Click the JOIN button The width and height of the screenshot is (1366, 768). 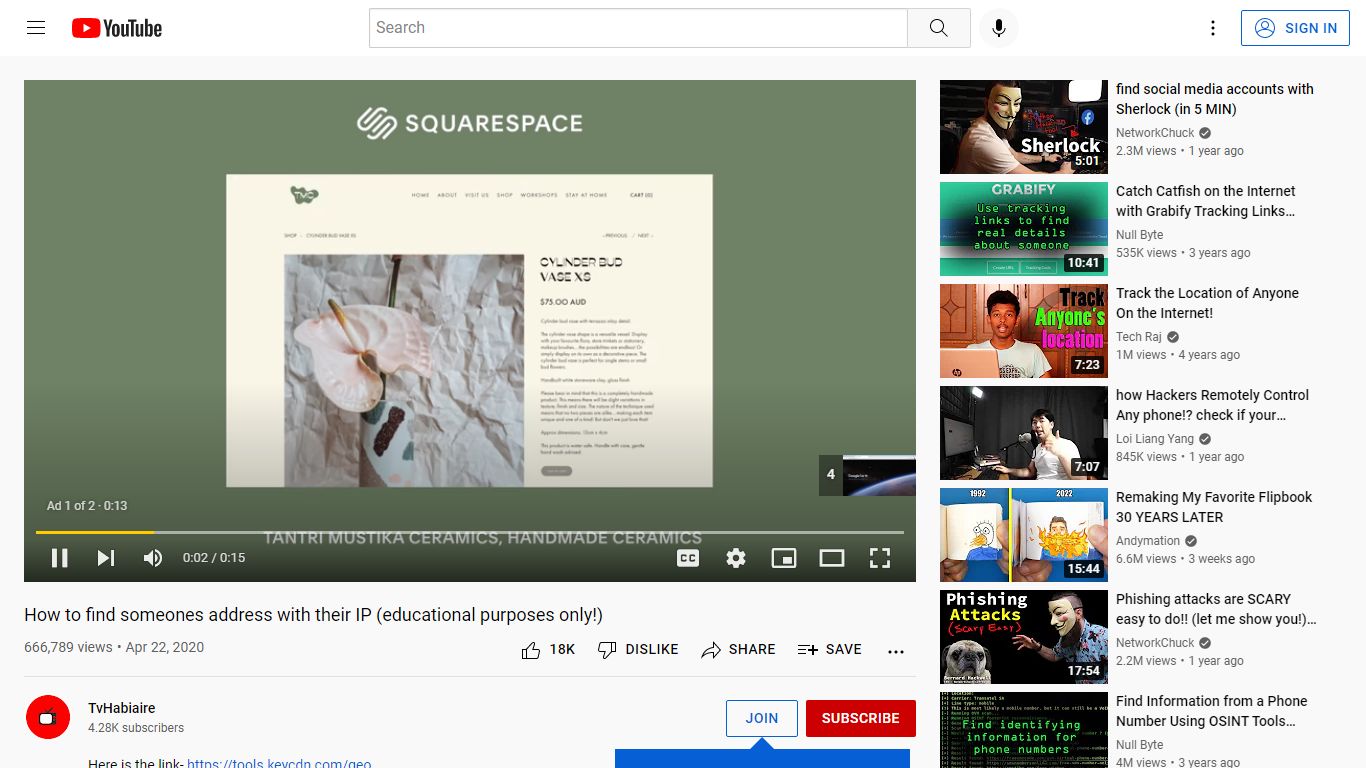tap(762, 718)
